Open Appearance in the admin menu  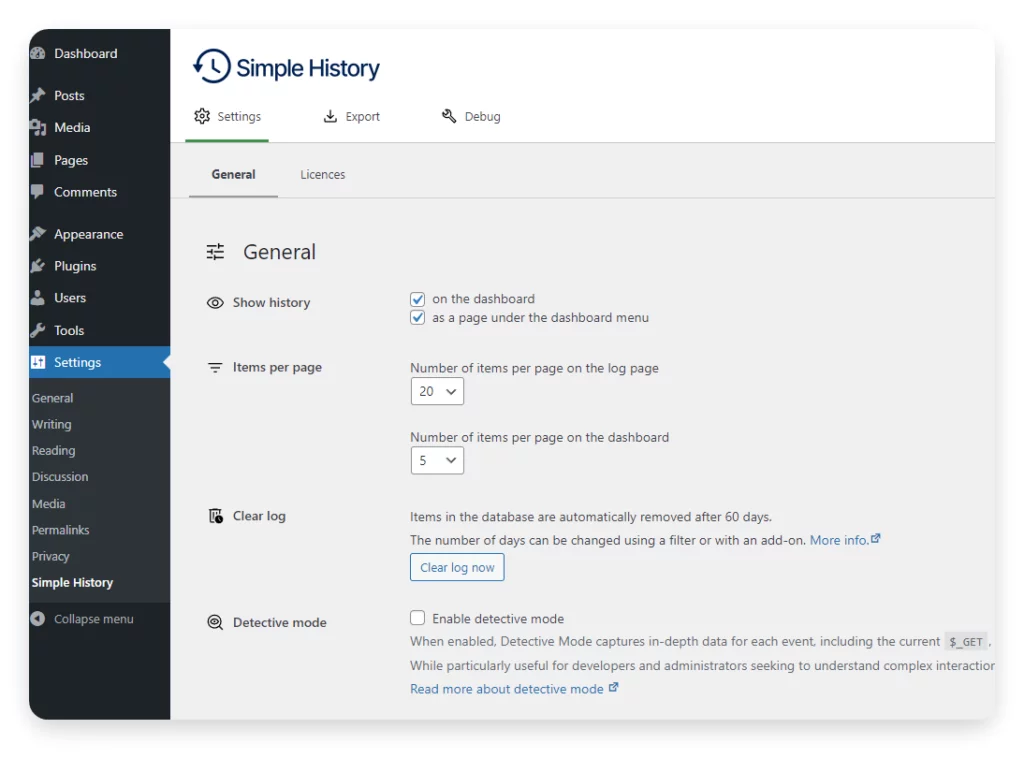99,234
